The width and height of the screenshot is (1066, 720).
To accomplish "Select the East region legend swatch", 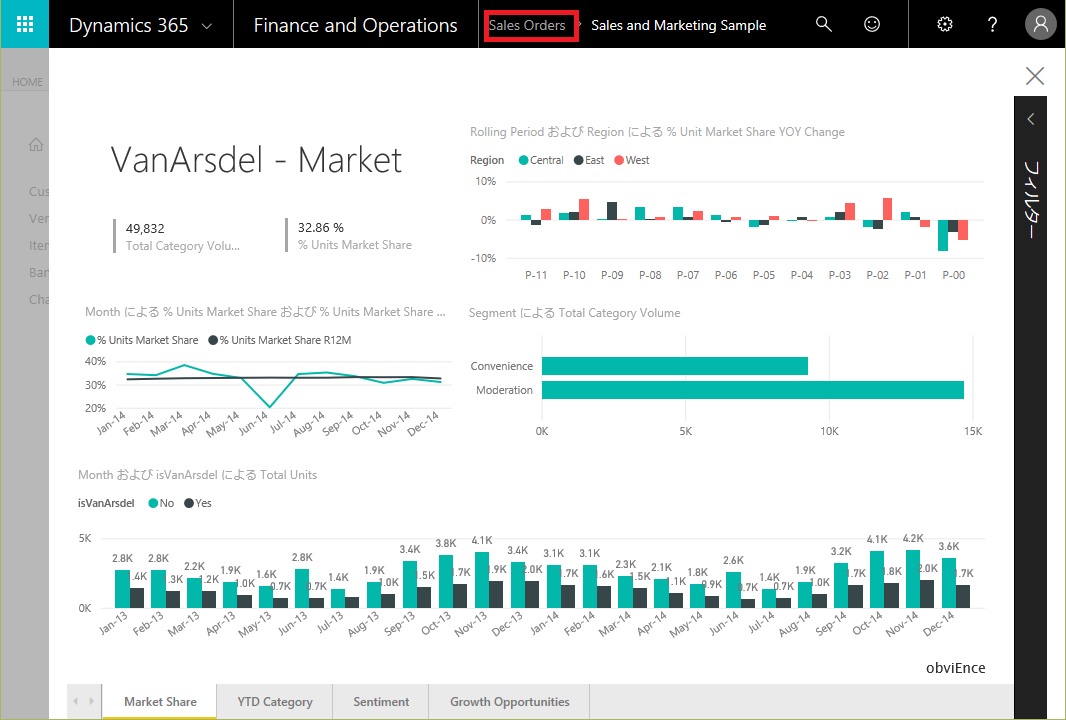I will coord(579,160).
